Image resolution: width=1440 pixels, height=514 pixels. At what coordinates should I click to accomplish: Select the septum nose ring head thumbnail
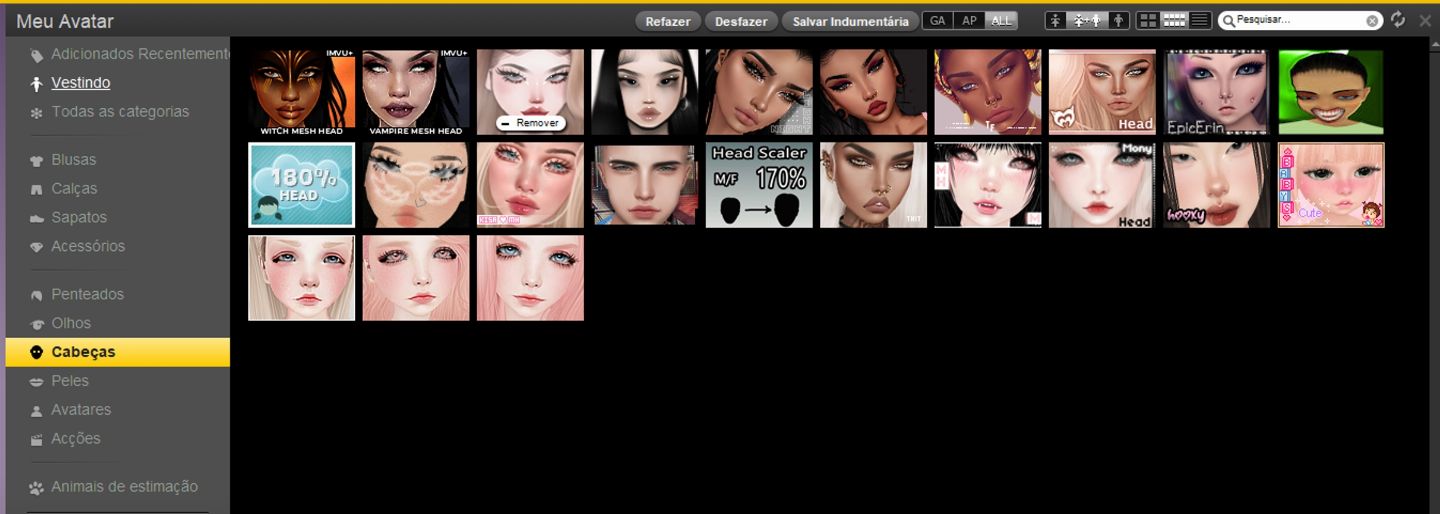988,92
